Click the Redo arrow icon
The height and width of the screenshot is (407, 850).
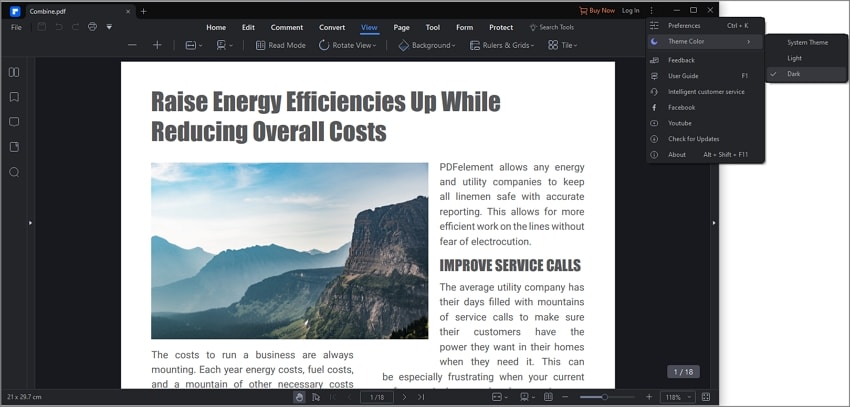pos(75,27)
